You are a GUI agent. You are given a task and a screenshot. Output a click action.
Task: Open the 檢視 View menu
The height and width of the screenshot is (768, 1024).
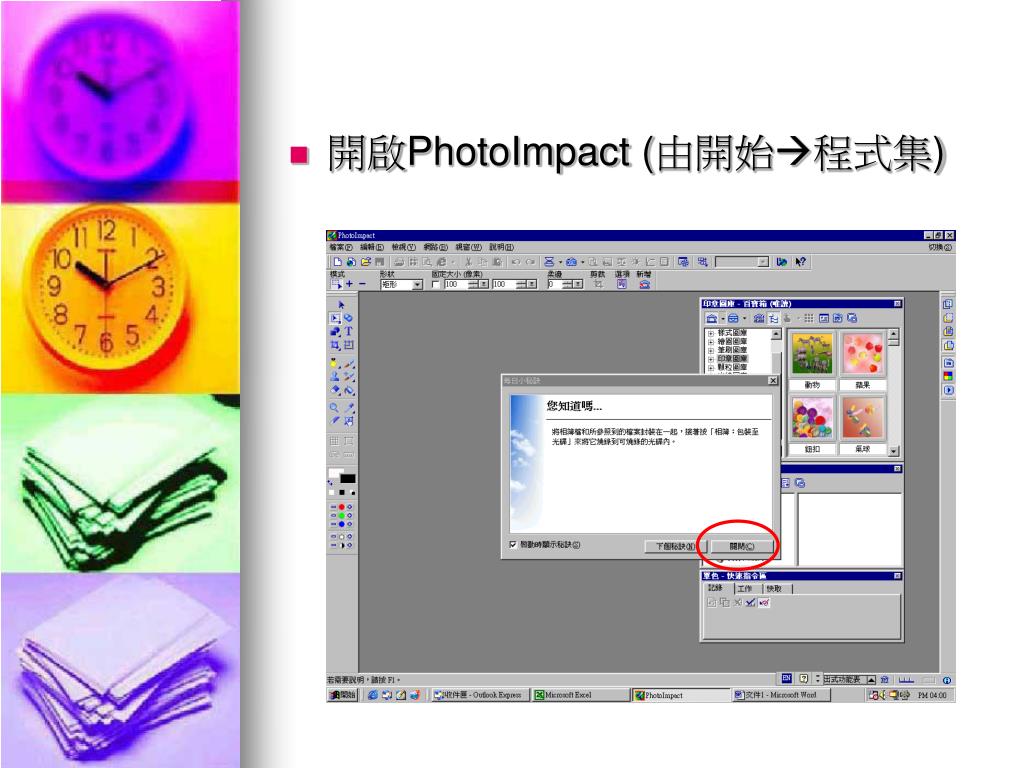(404, 248)
